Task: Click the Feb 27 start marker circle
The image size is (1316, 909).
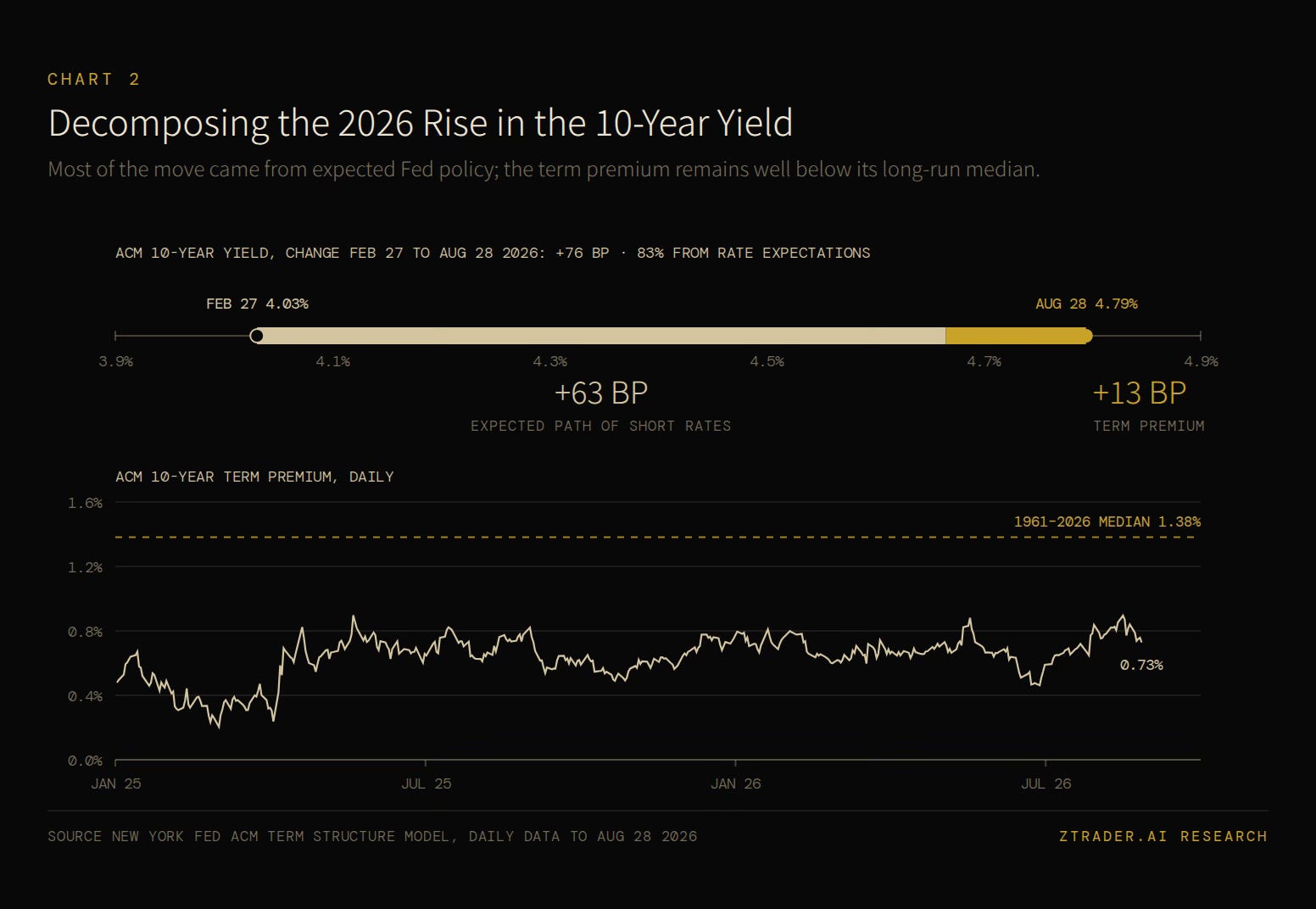Action: tap(257, 336)
